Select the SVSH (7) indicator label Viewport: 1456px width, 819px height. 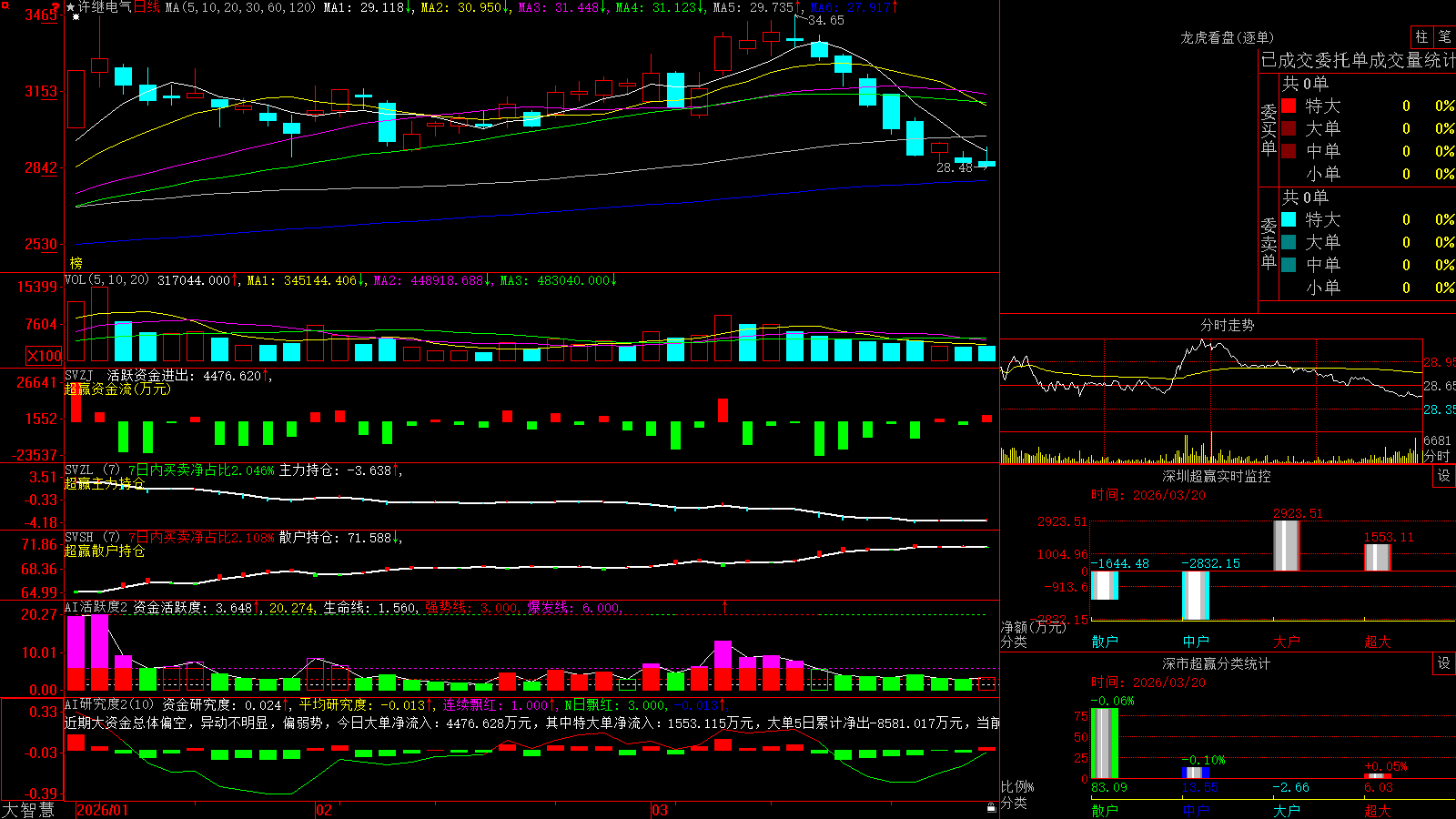pyautogui.click(x=92, y=537)
